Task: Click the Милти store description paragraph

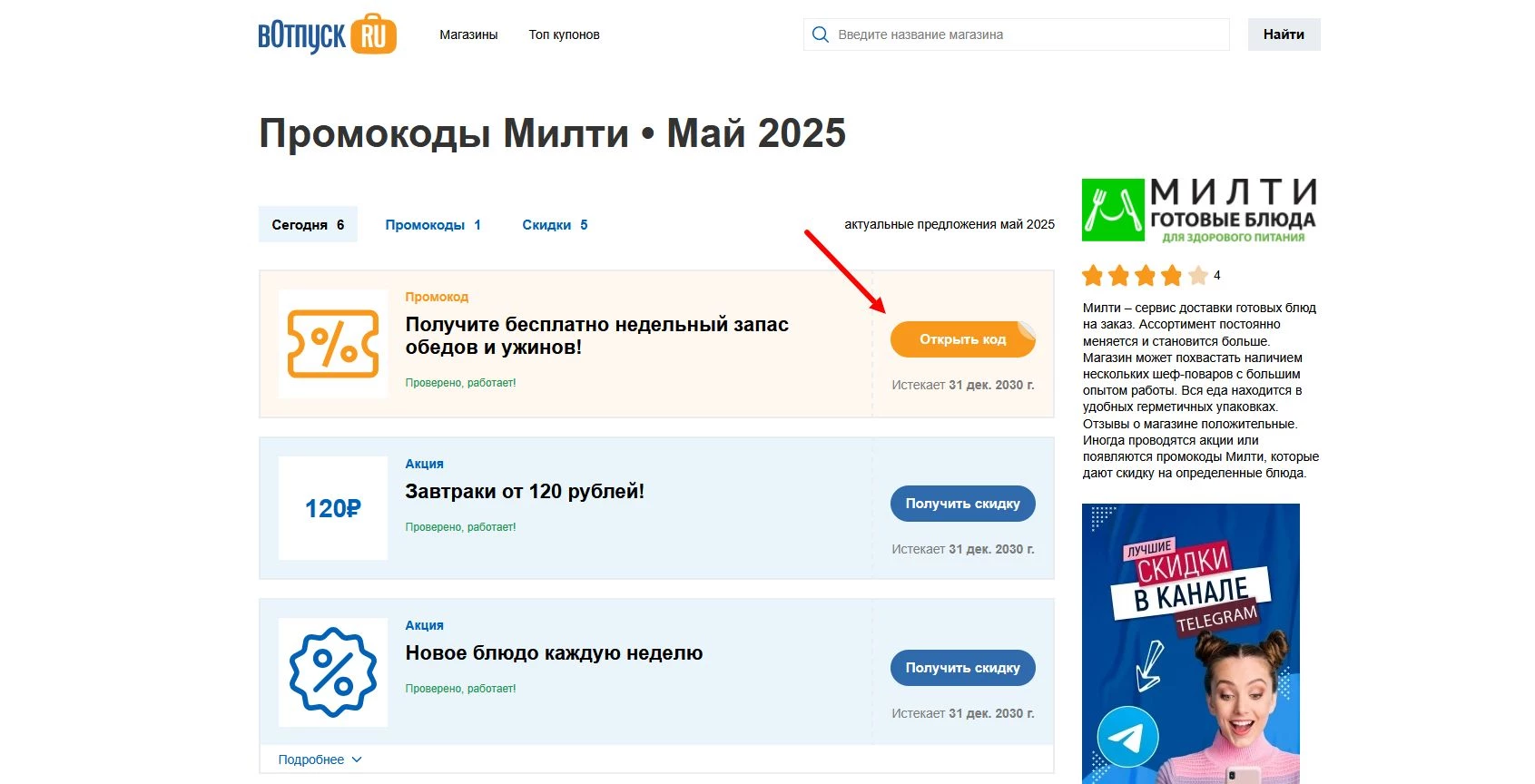Action: [x=1200, y=390]
